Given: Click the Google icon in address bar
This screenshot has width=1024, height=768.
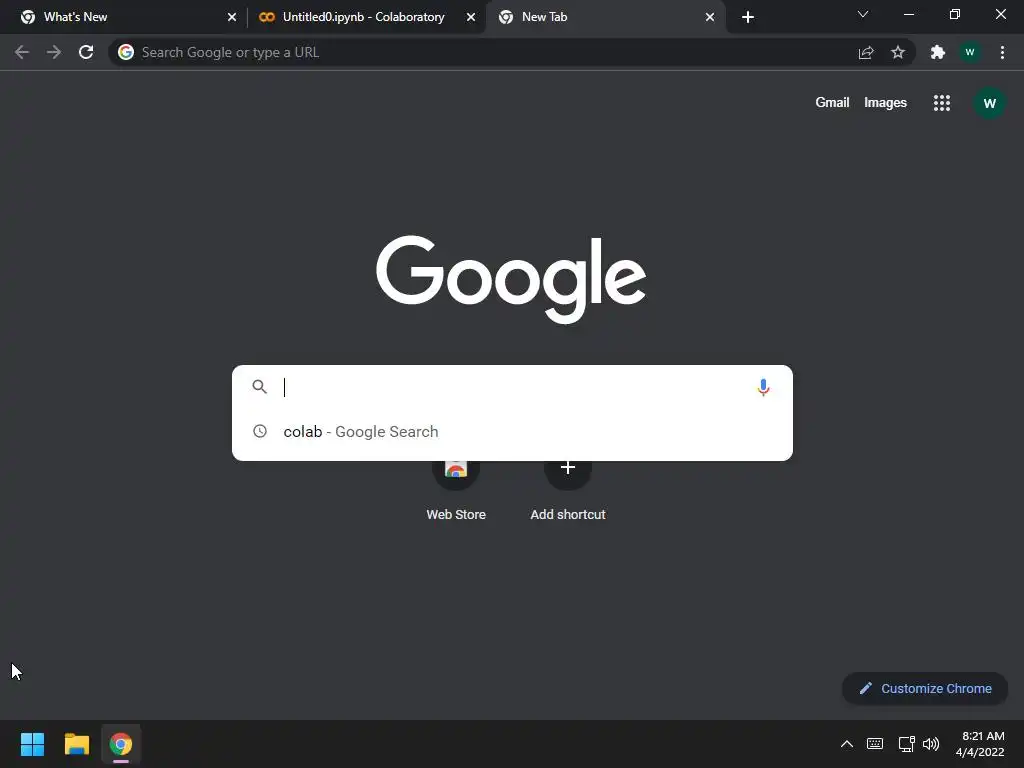Looking at the screenshot, I should coord(126,52).
